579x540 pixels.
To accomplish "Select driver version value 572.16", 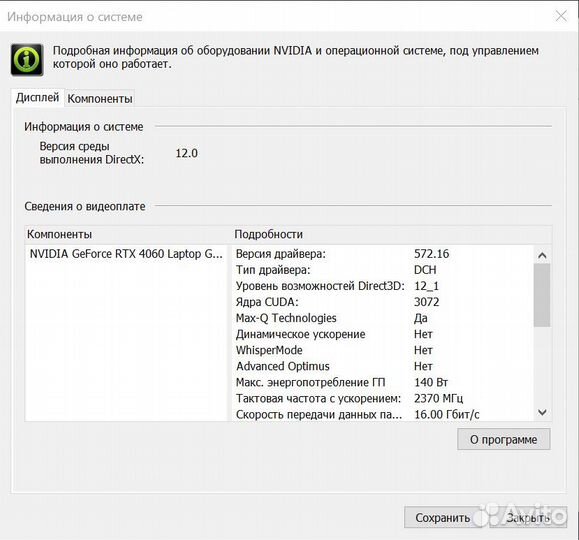I will tap(431, 254).
